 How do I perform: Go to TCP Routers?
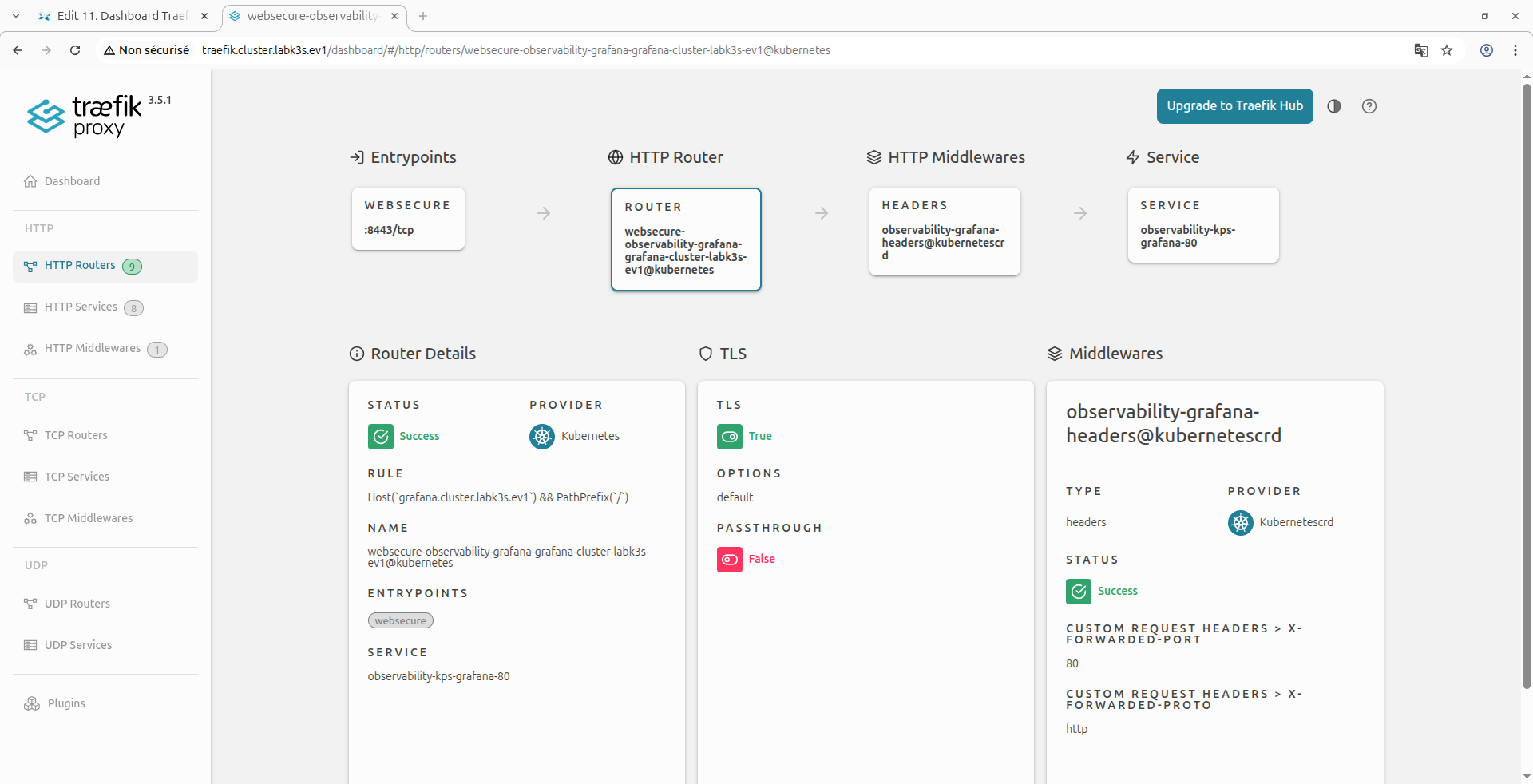click(x=105, y=435)
